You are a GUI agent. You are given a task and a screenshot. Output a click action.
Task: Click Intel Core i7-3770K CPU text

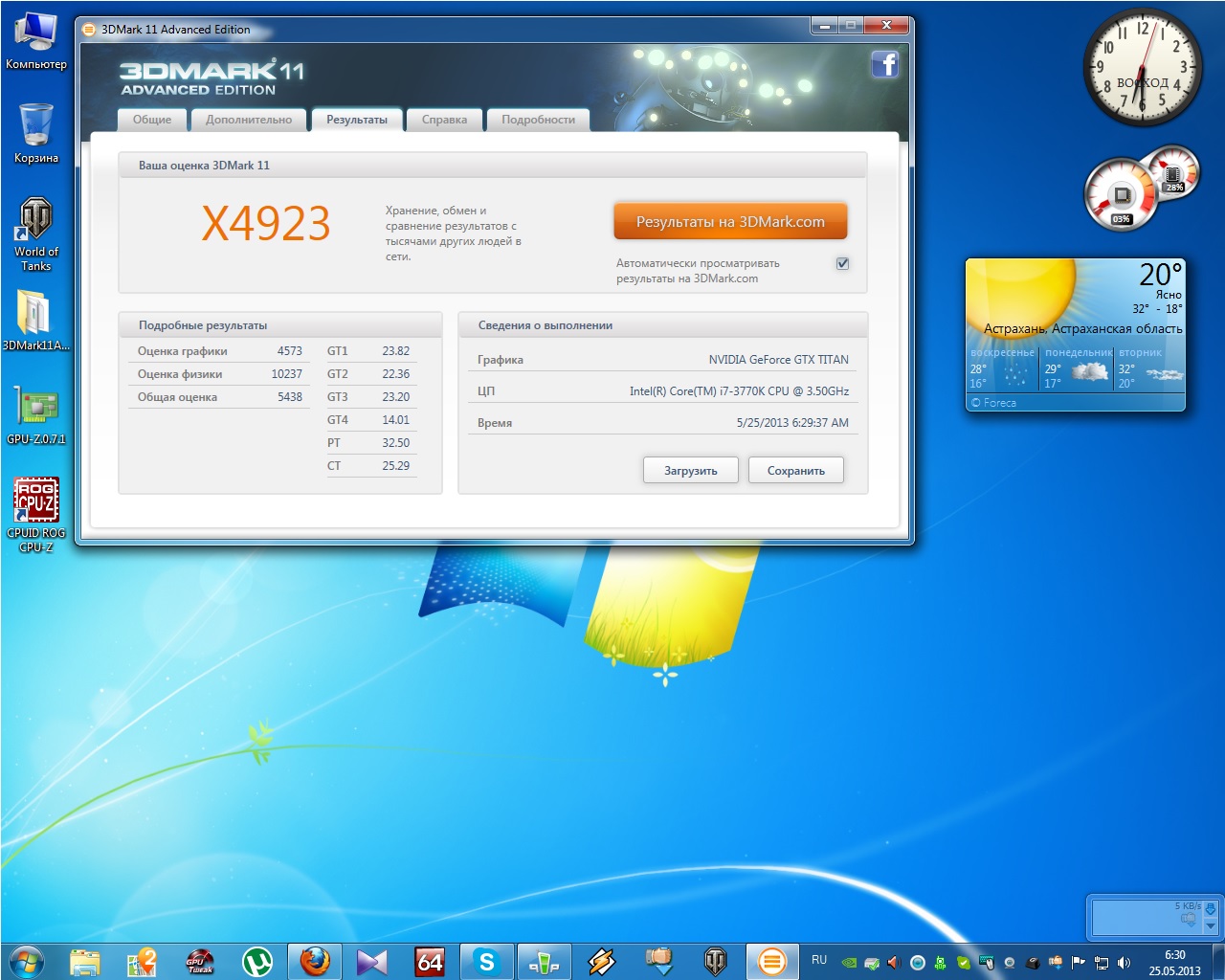(739, 391)
